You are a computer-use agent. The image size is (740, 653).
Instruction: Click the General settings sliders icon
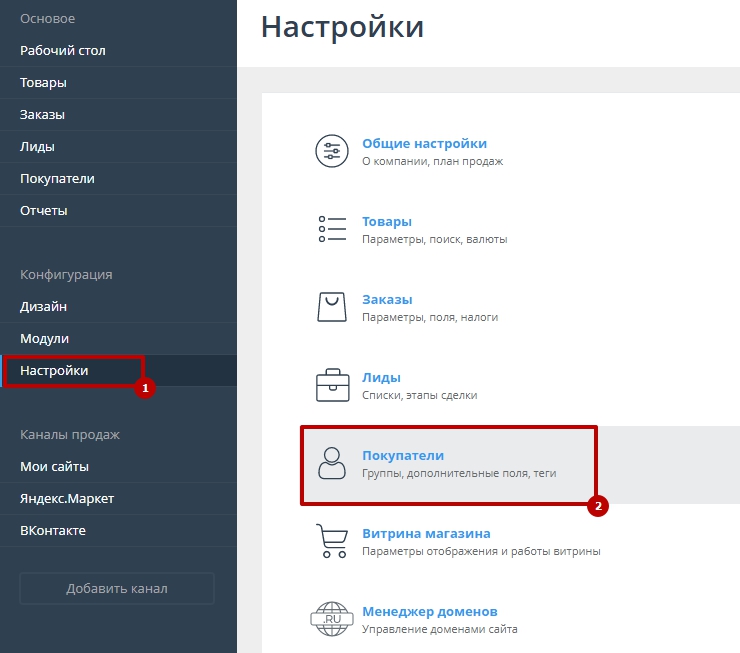click(x=331, y=151)
